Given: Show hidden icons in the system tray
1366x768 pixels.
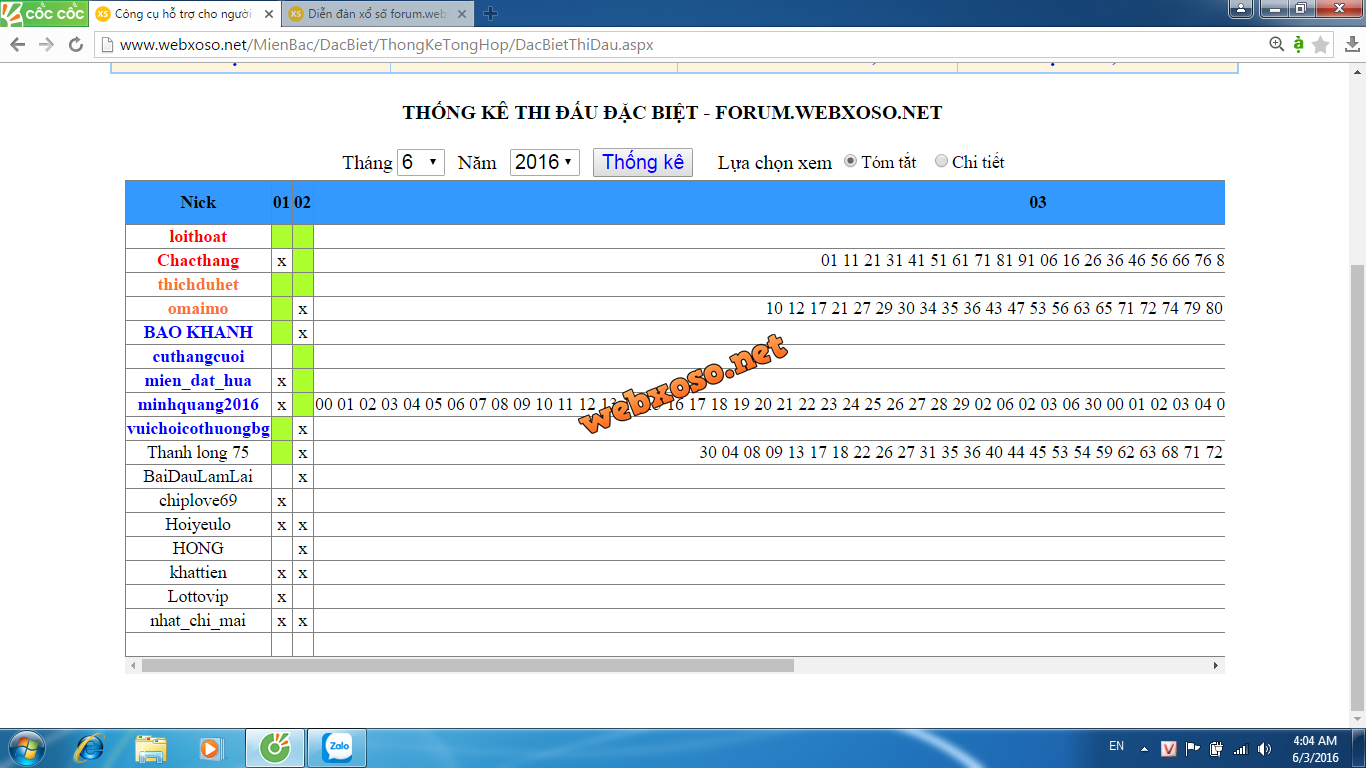Looking at the screenshot, I should (1144, 749).
